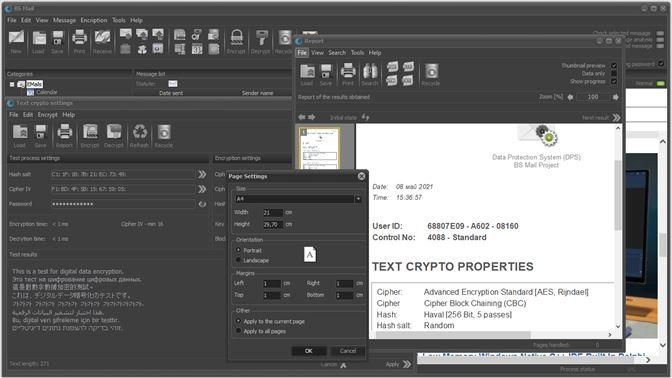Go back with left arrow in Report navigation

302,117
